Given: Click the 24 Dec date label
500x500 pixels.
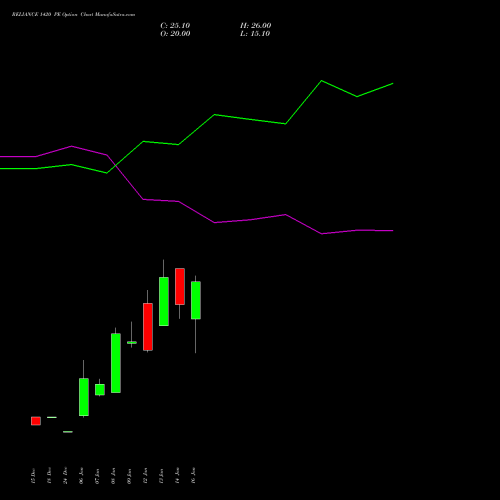Looking at the screenshot, I should click(x=65, y=476).
